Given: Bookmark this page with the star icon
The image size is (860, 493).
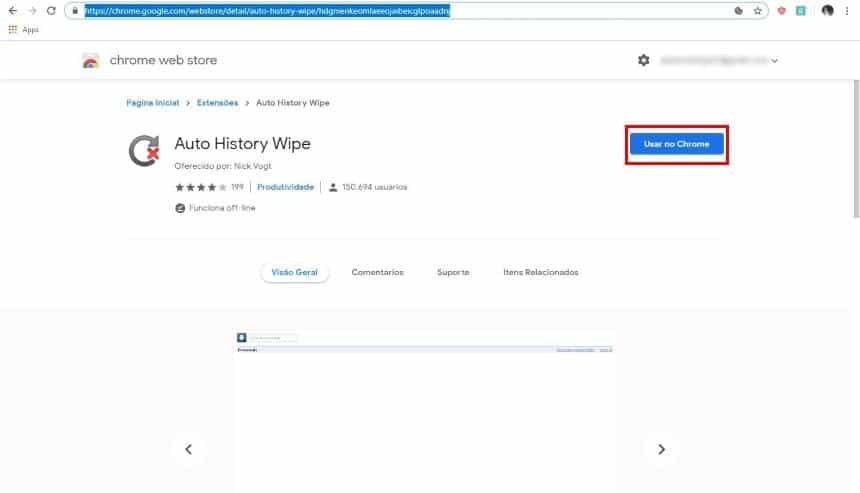Looking at the screenshot, I should (x=757, y=11).
